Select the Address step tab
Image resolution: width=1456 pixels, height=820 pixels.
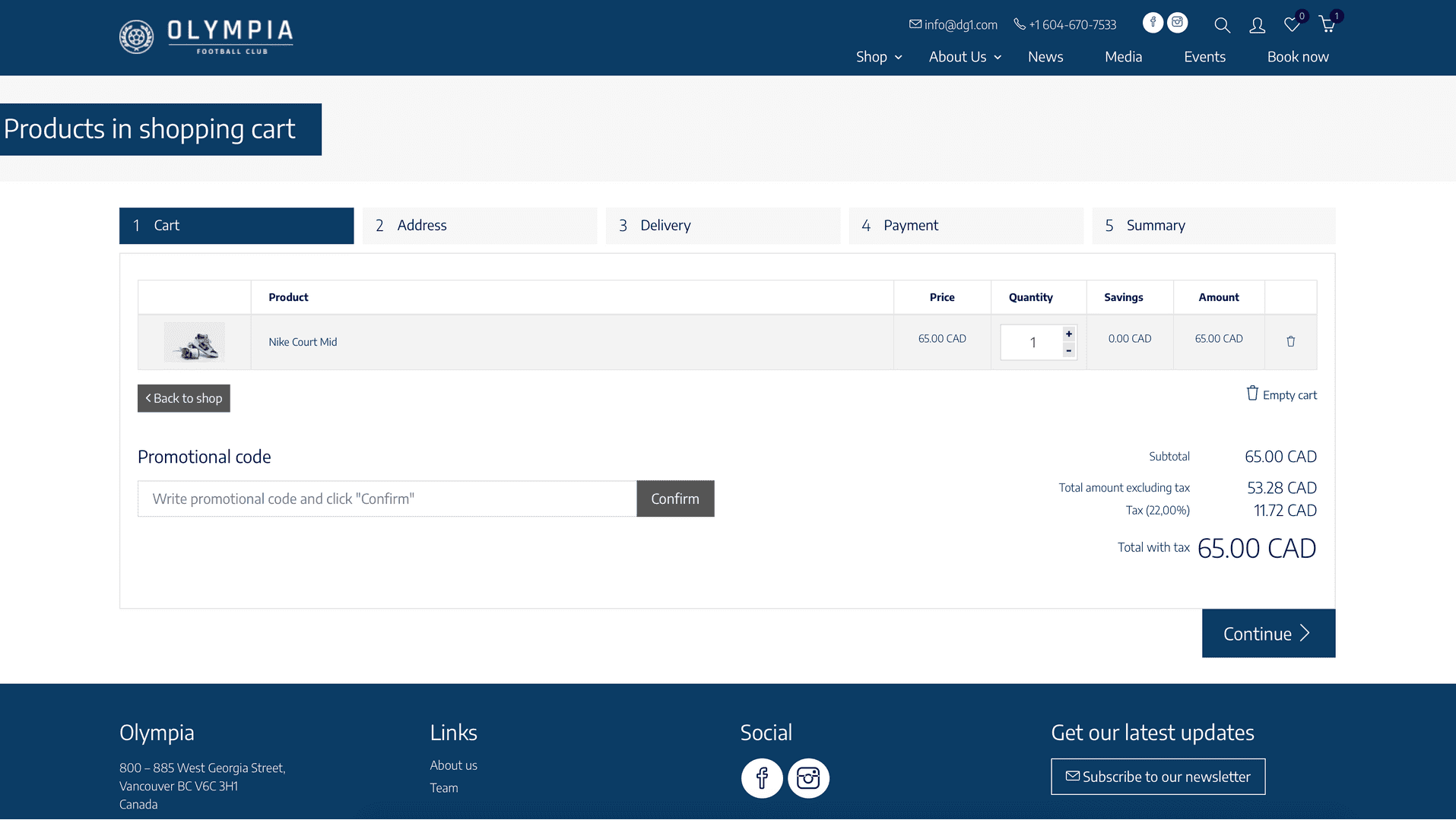480,226
